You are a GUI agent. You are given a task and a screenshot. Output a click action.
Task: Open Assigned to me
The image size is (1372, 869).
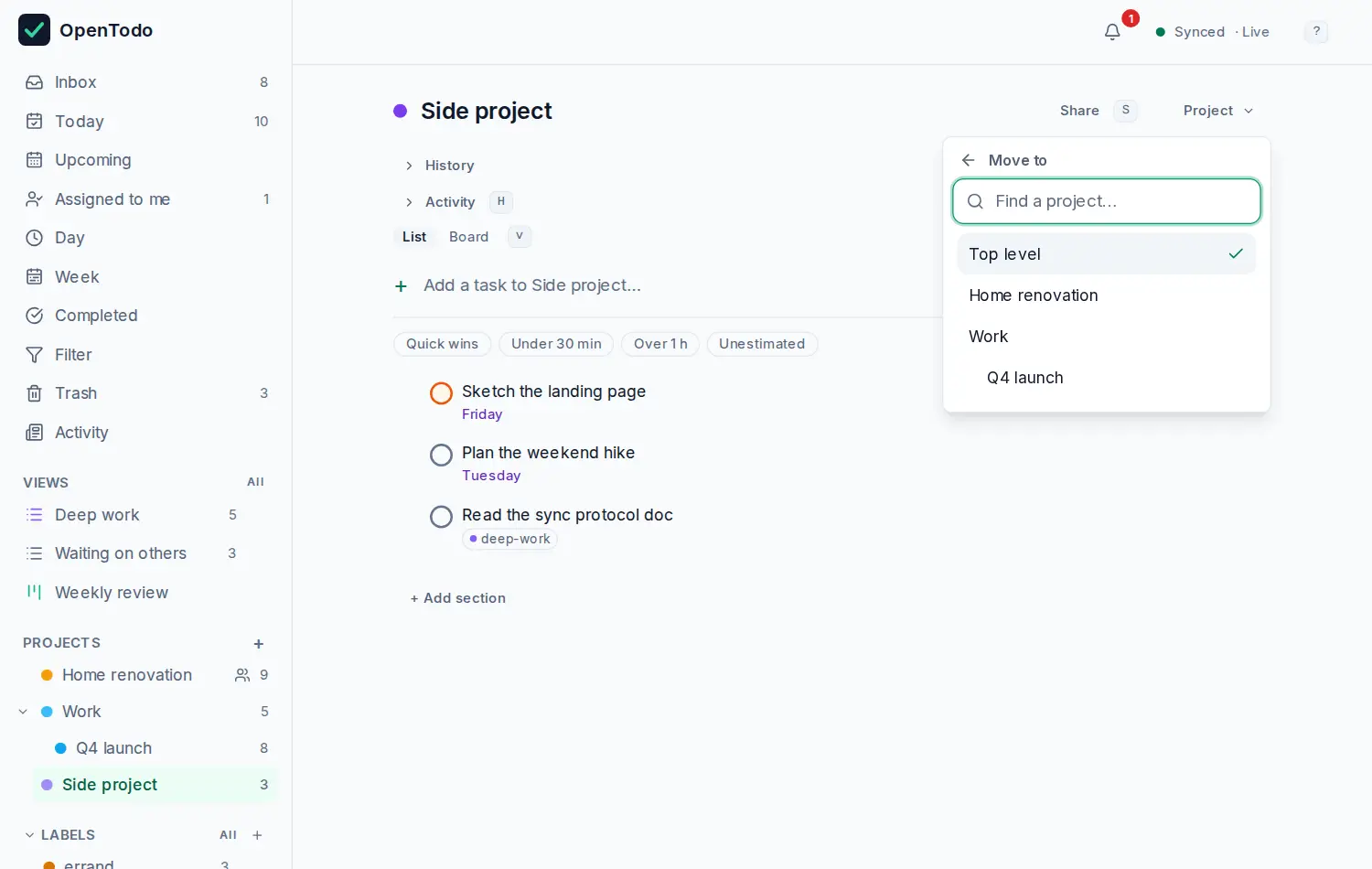146,199
